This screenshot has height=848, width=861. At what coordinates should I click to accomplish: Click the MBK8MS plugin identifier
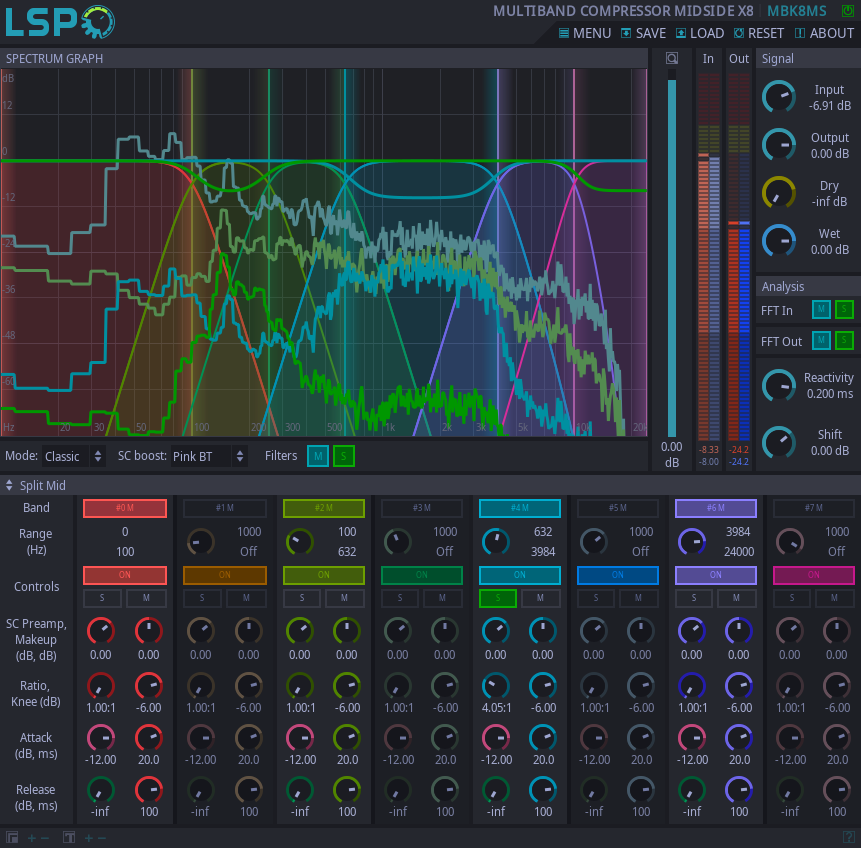point(796,11)
